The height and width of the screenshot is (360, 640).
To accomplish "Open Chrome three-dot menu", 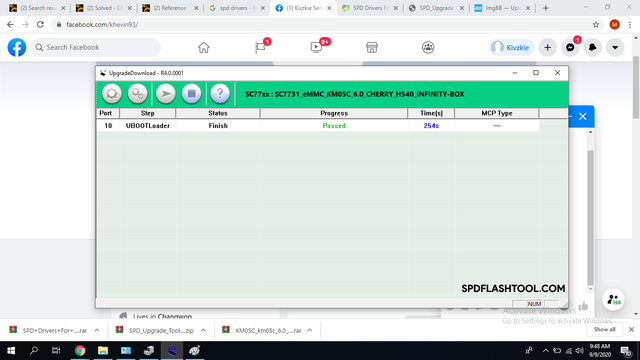I will point(630,24).
